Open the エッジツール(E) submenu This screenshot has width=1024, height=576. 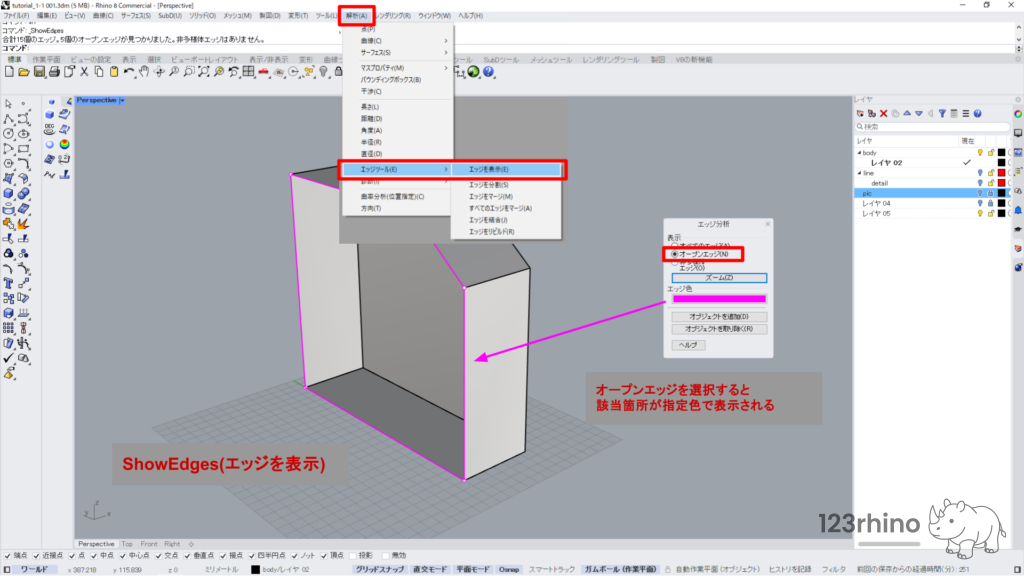click(397, 169)
